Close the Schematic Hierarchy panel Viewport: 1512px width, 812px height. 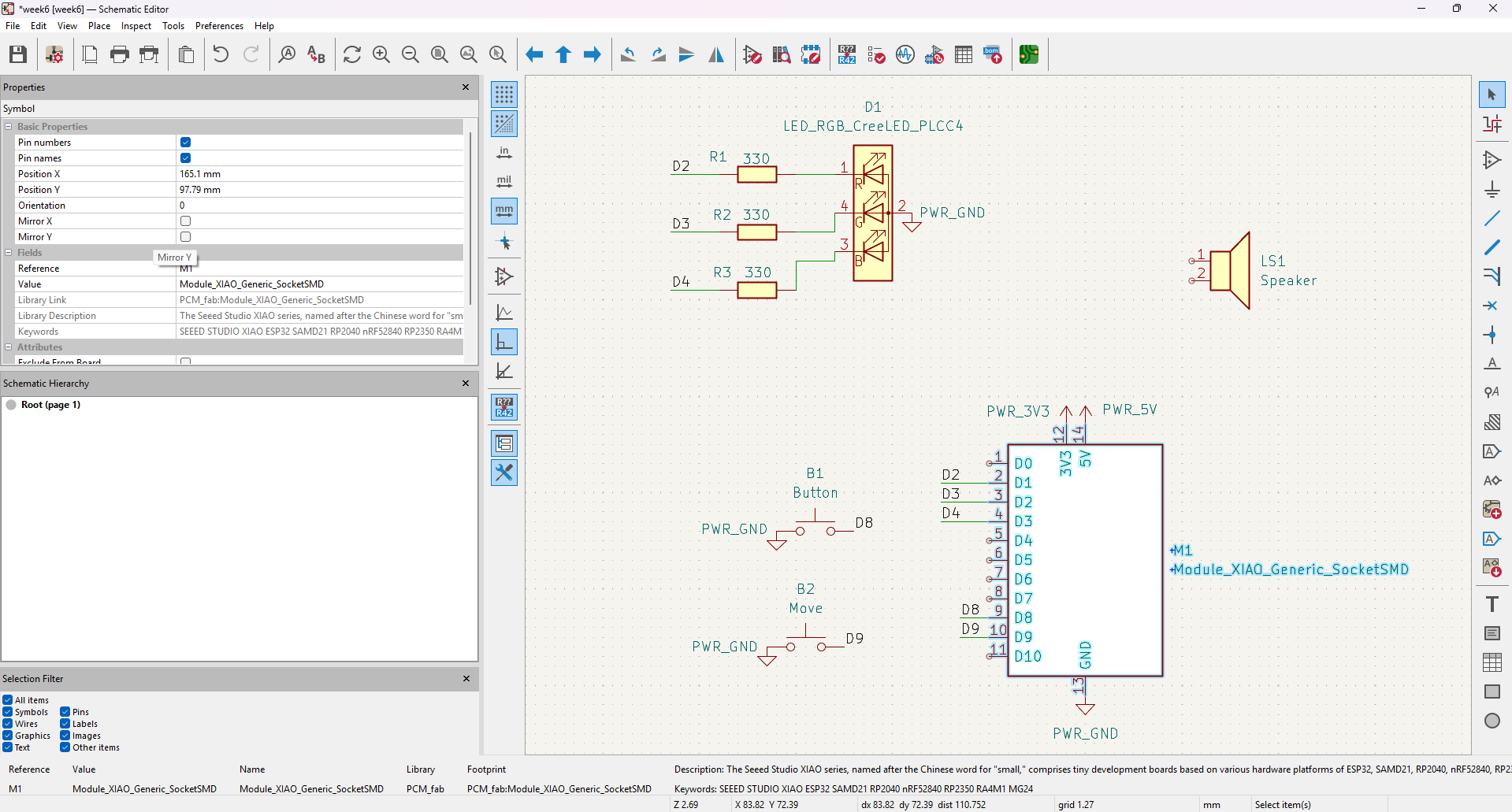point(466,384)
